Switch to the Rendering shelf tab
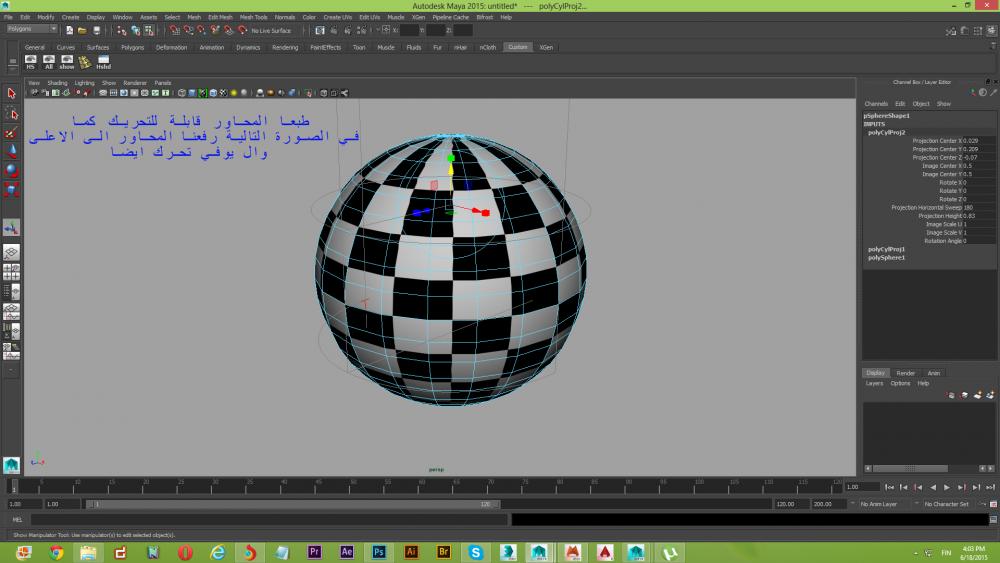 (285, 47)
